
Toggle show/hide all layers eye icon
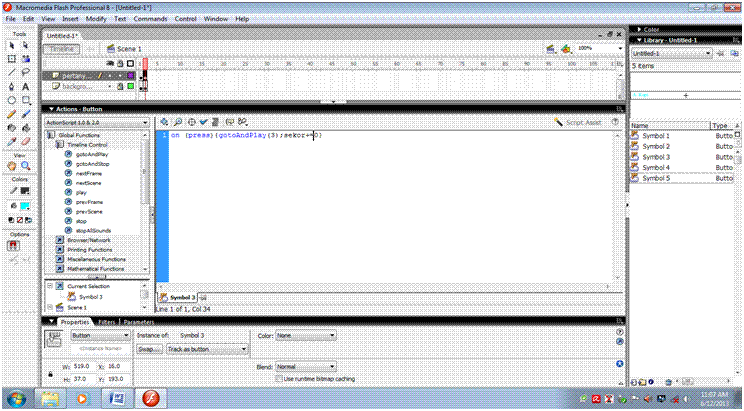[x=110, y=63]
